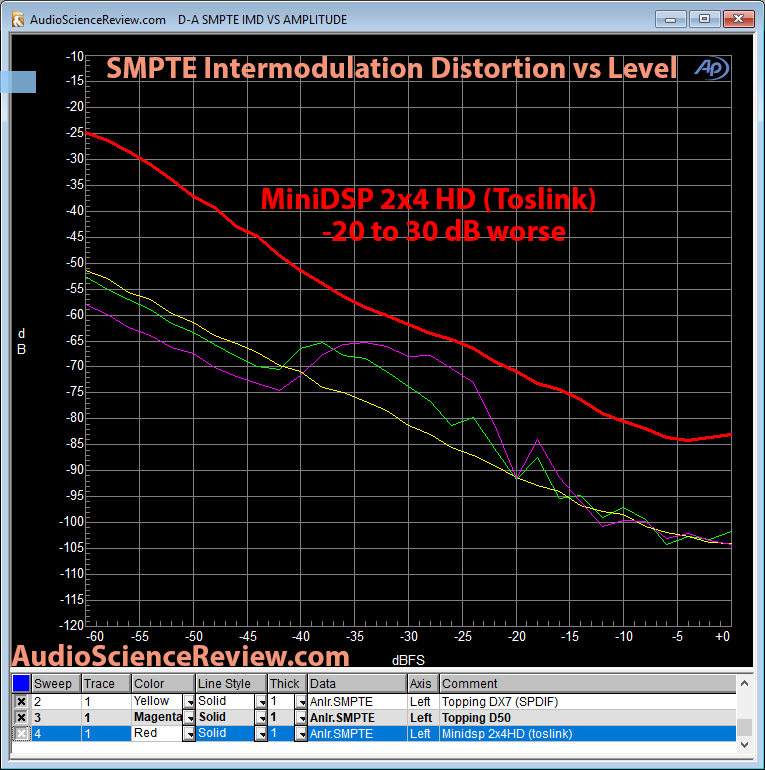Click the Trace column header

tap(107, 683)
